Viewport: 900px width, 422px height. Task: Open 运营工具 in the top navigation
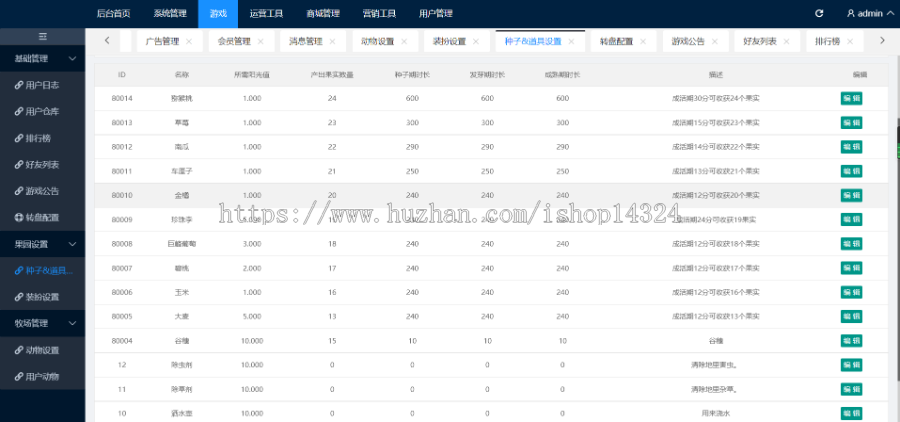tap(266, 13)
